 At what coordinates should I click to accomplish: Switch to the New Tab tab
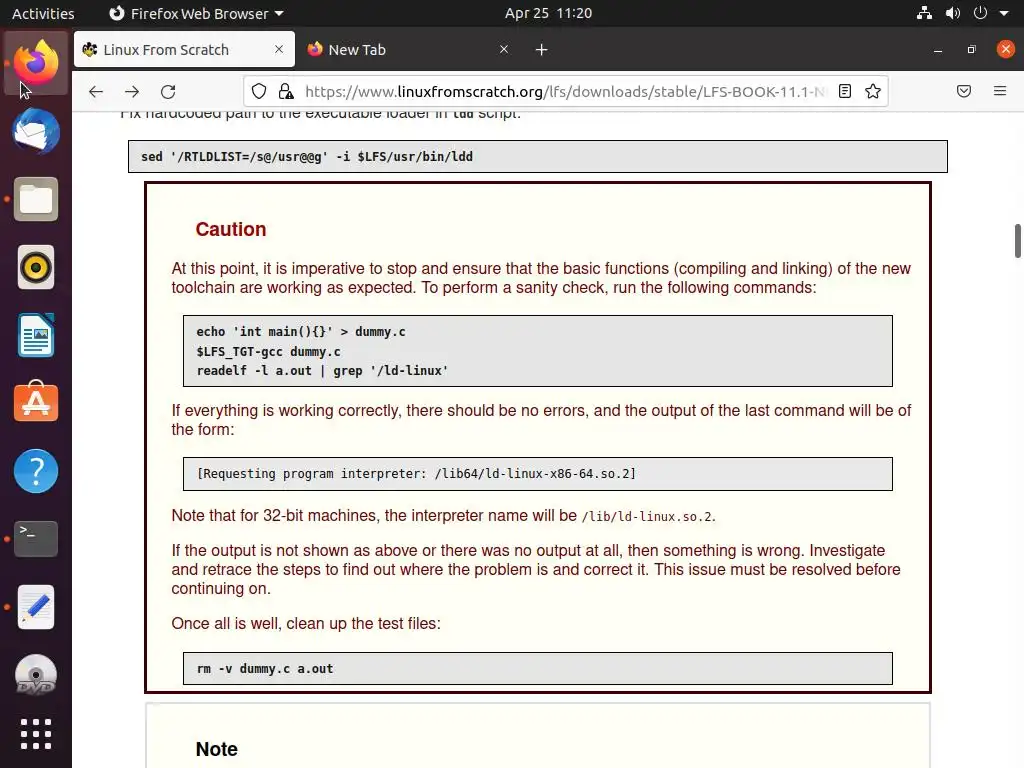[408, 50]
